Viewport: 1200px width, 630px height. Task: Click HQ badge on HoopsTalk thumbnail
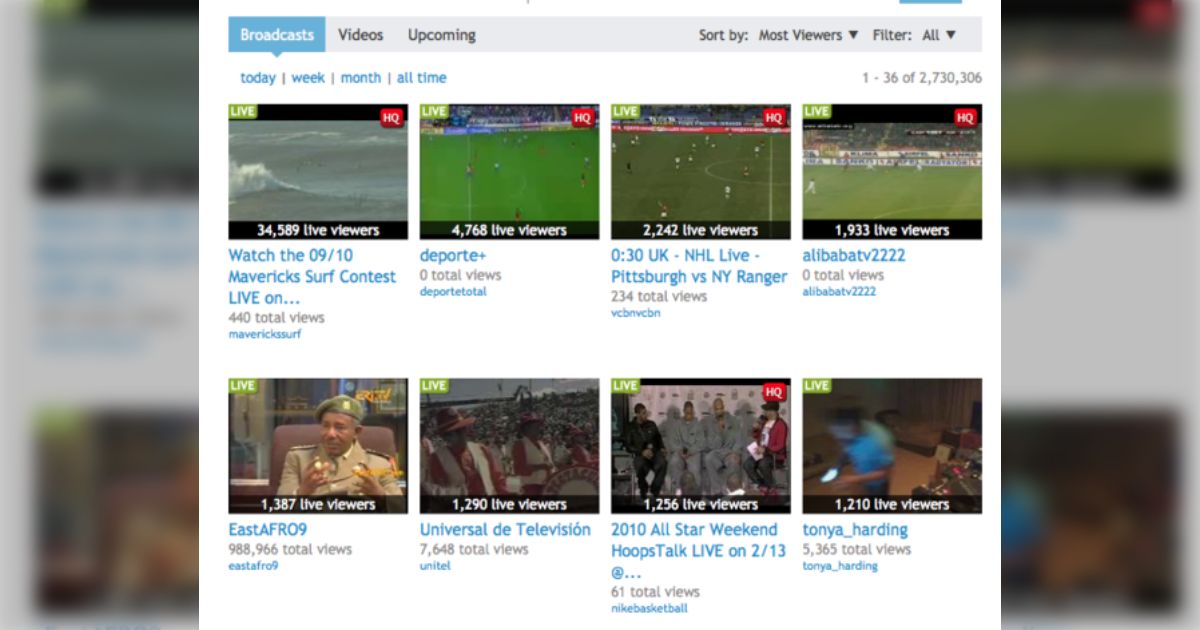pos(774,392)
